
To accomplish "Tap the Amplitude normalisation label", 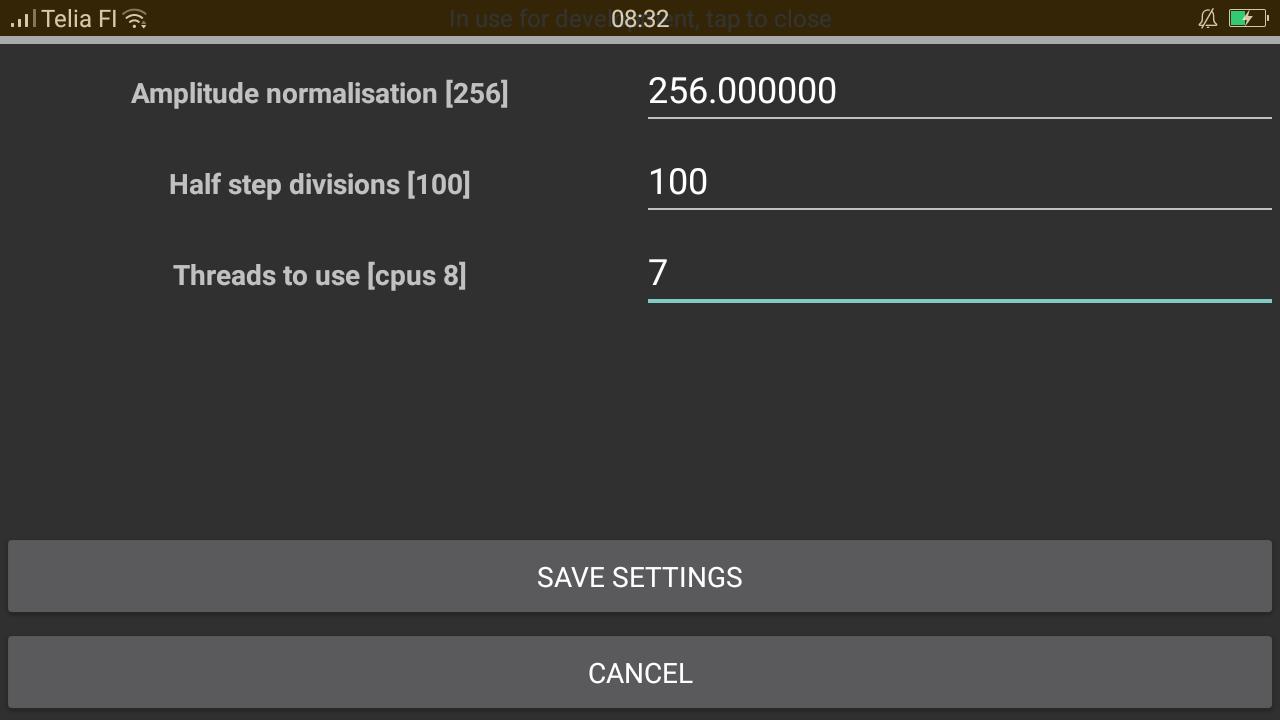I will pyautogui.click(x=285, y=94).
